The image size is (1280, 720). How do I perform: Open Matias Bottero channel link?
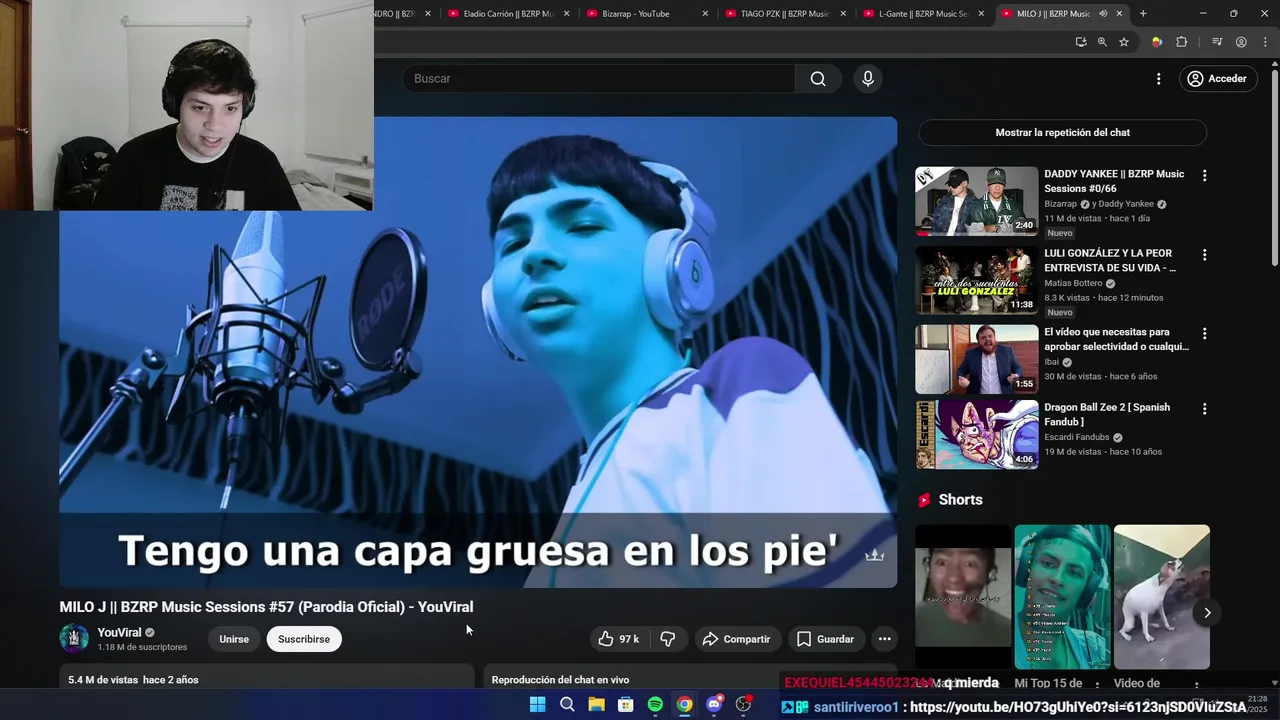(x=1073, y=283)
